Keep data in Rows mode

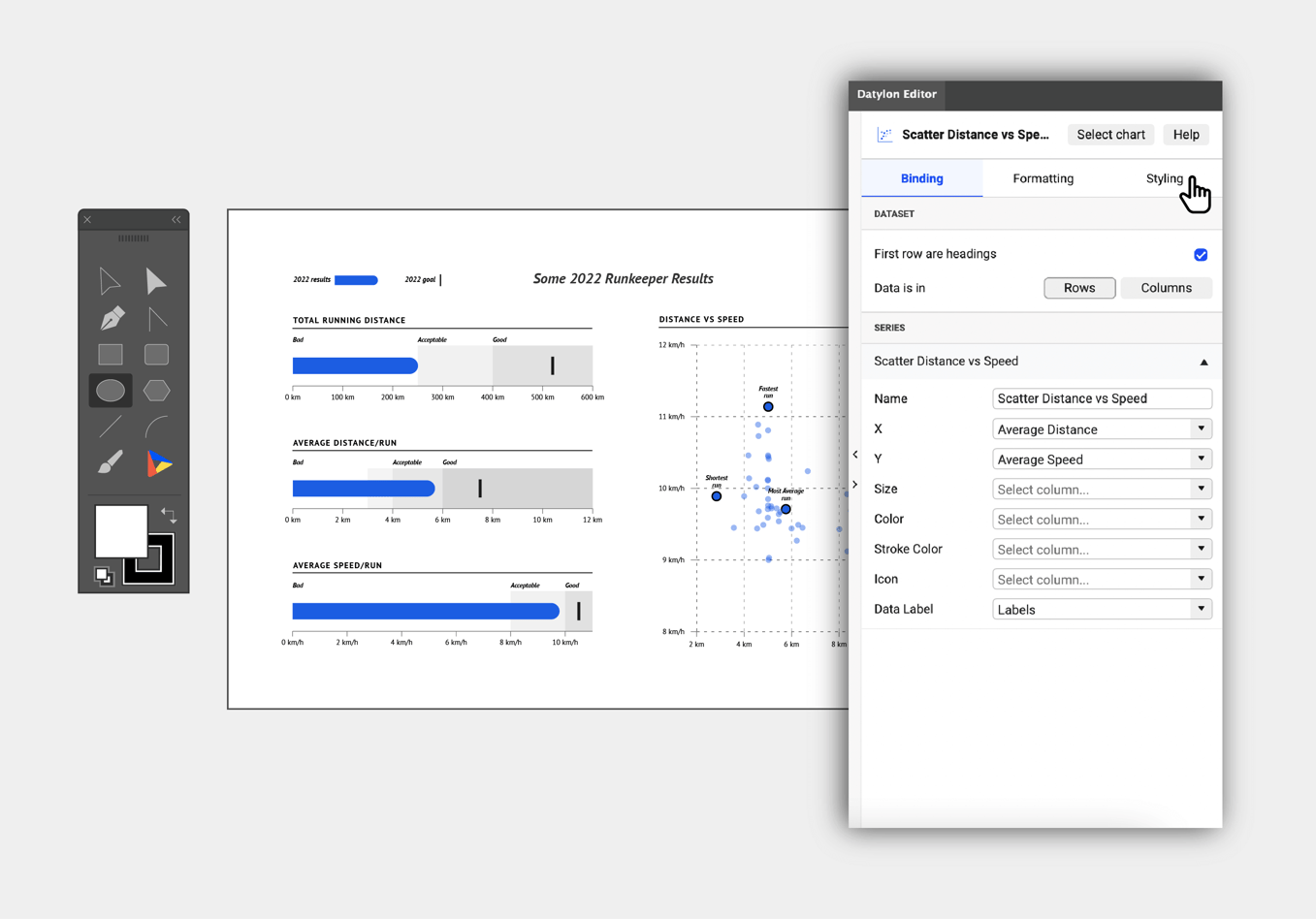1079,287
